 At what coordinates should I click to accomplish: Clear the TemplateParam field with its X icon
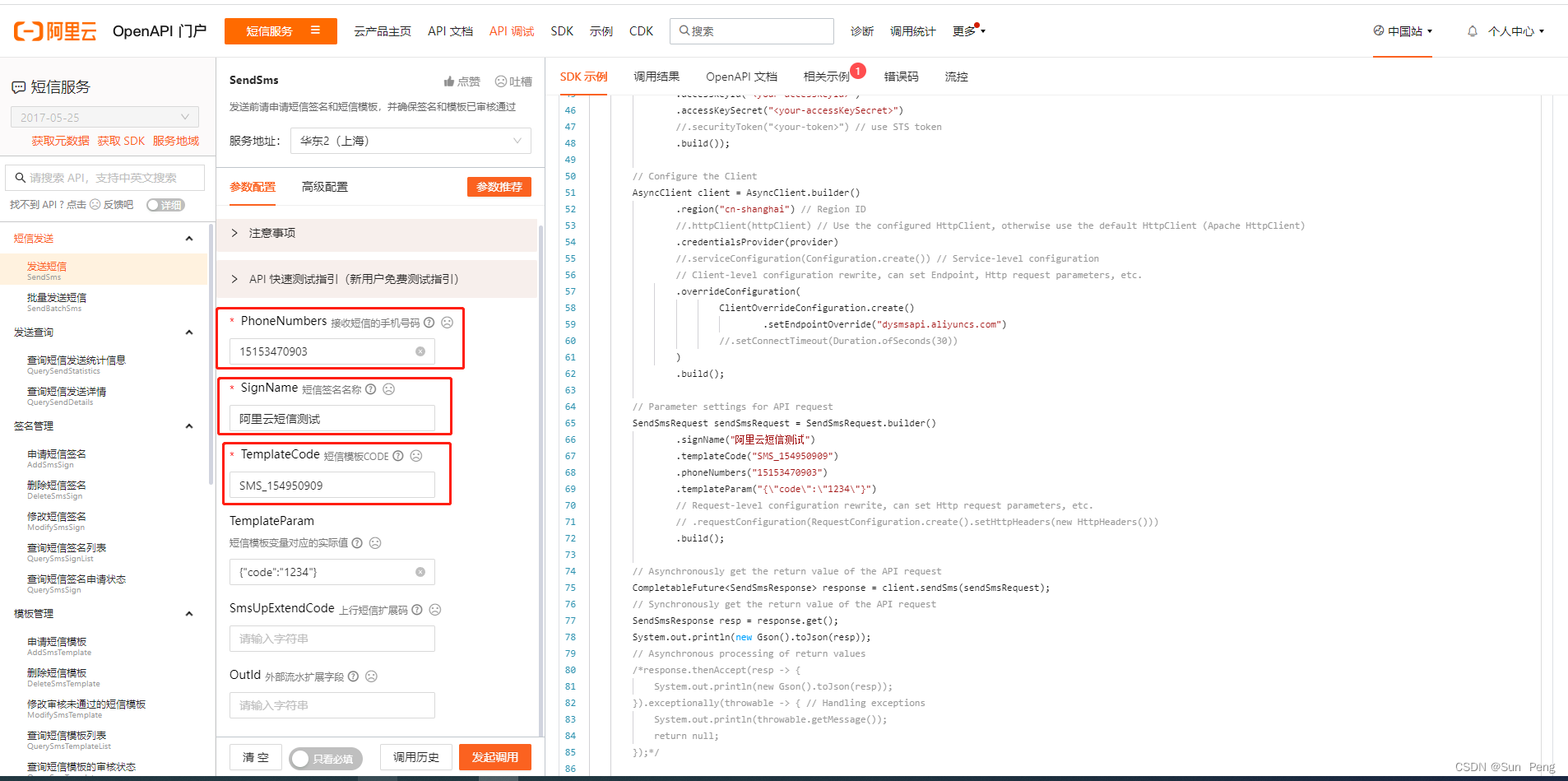tap(420, 572)
